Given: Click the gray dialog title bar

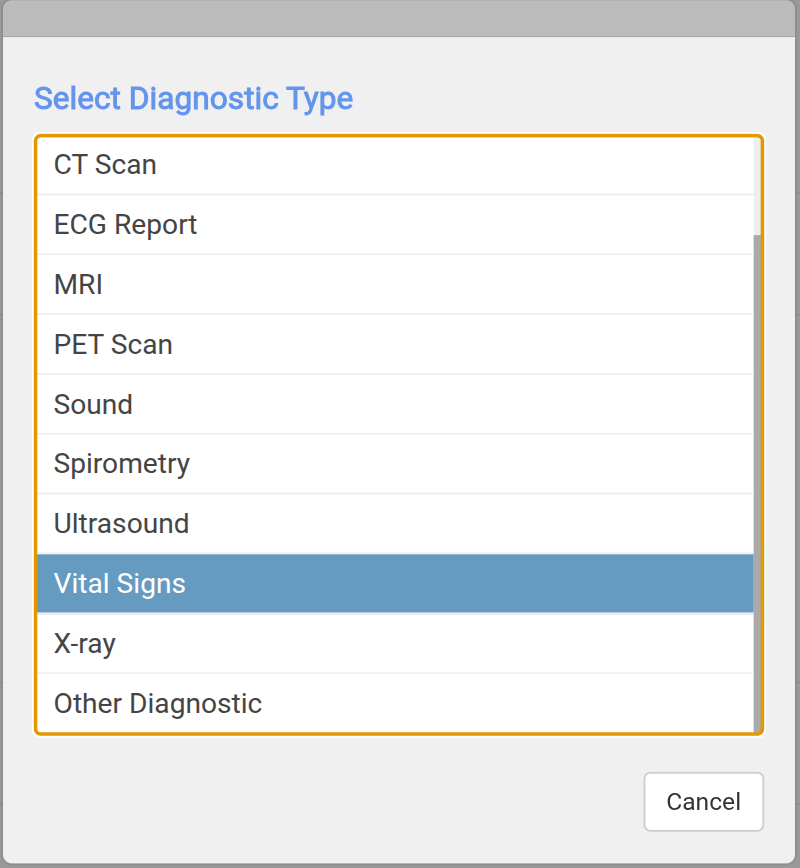Looking at the screenshot, I should (x=400, y=19).
